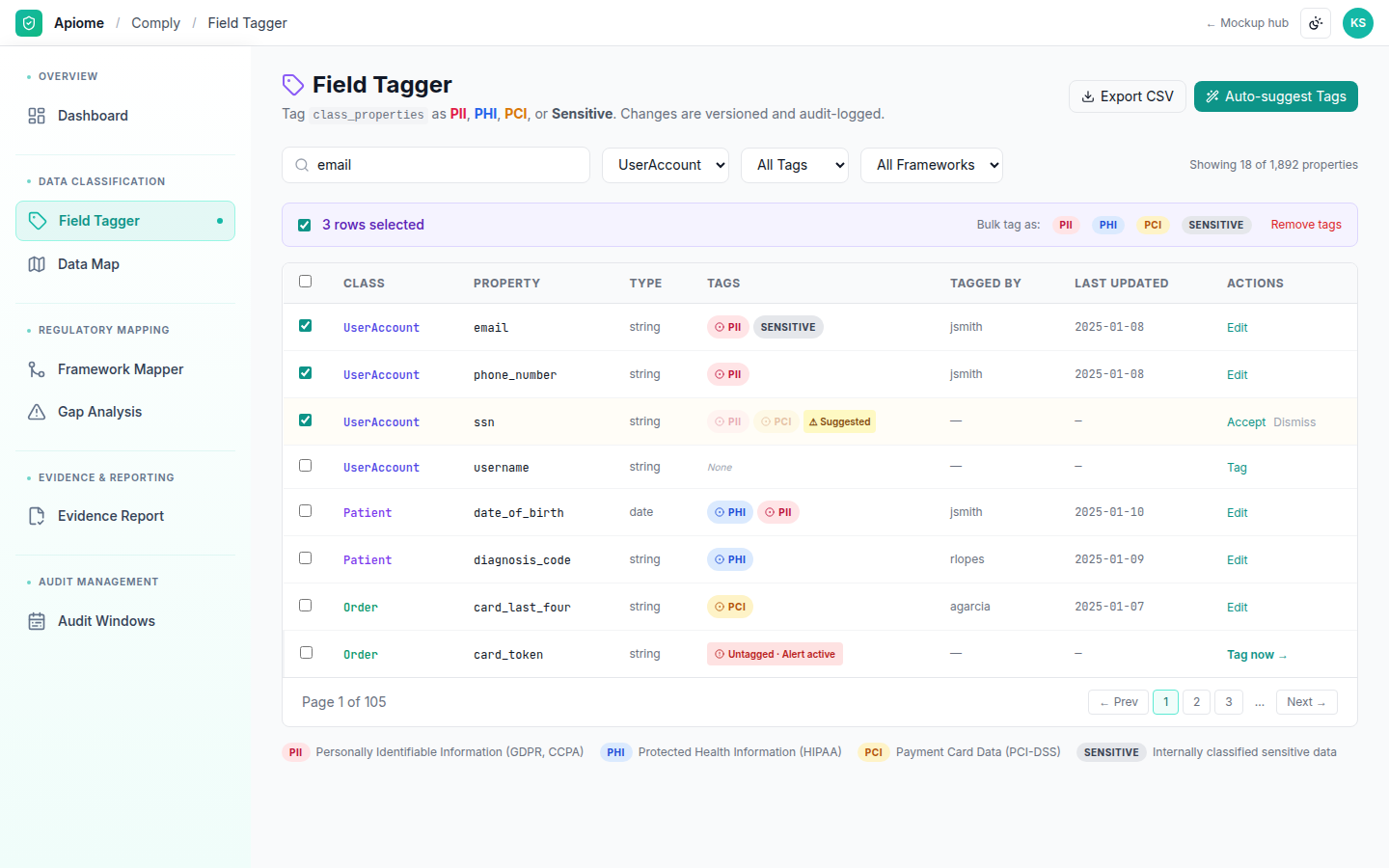Uncheck the email row checkbox
Image resolution: width=1389 pixels, height=868 pixels.
coord(305,326)
